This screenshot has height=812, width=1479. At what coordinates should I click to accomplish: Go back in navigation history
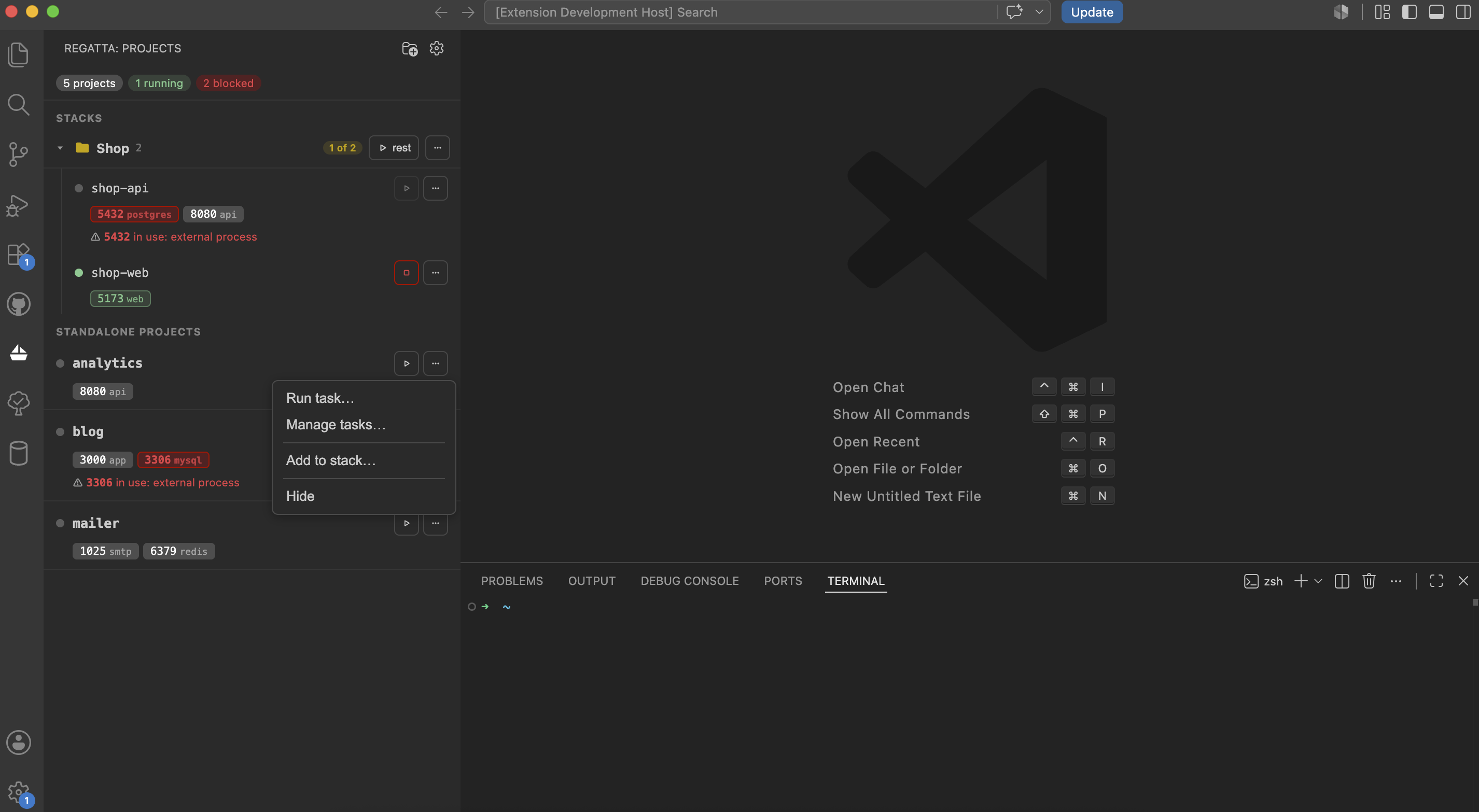click(441, 12)
